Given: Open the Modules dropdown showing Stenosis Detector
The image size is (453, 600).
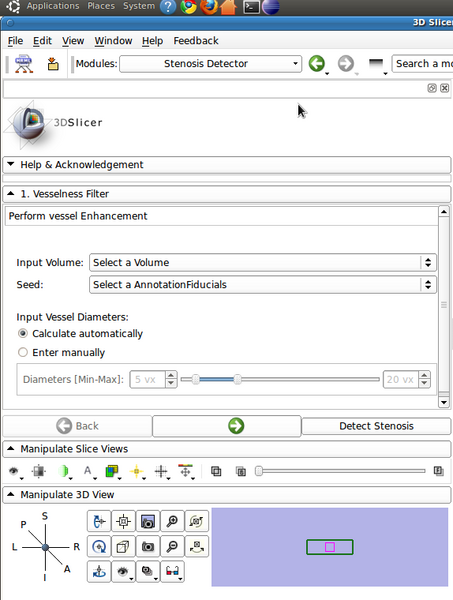Looking at the screenshot, I should (x=210, y=64).
